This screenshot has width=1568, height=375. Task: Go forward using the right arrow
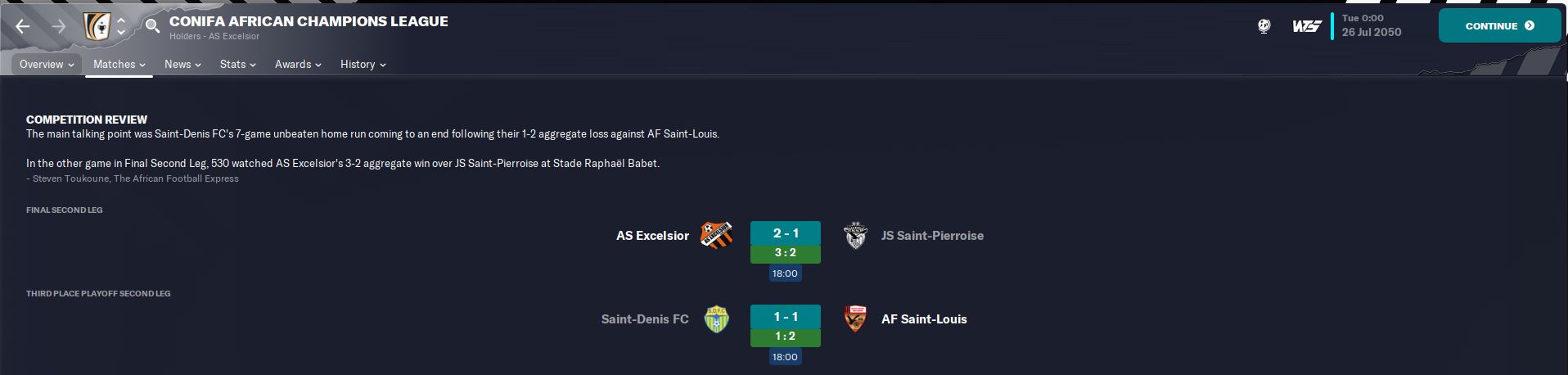point(59,26)
